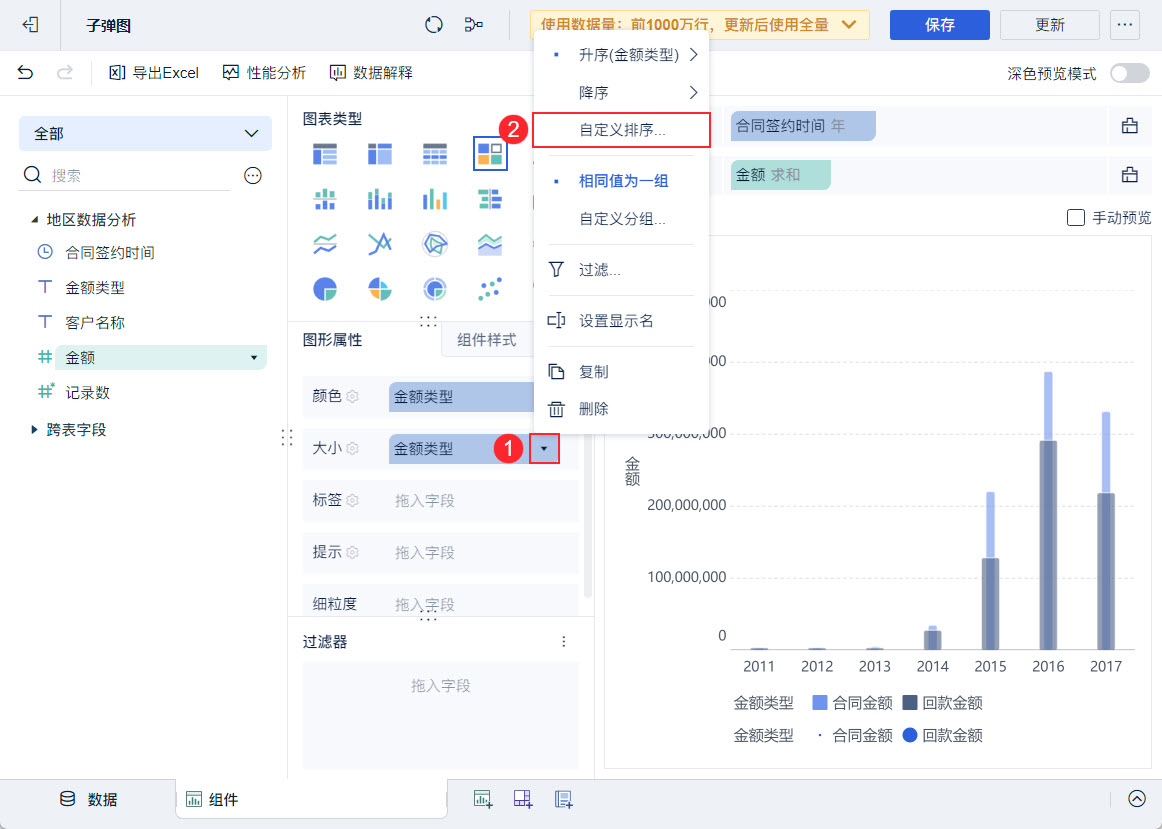The height and width of the screenshot is (829, 1162).
Task: Open dropdown arrow on 金额 field
Action: point(253,358)
